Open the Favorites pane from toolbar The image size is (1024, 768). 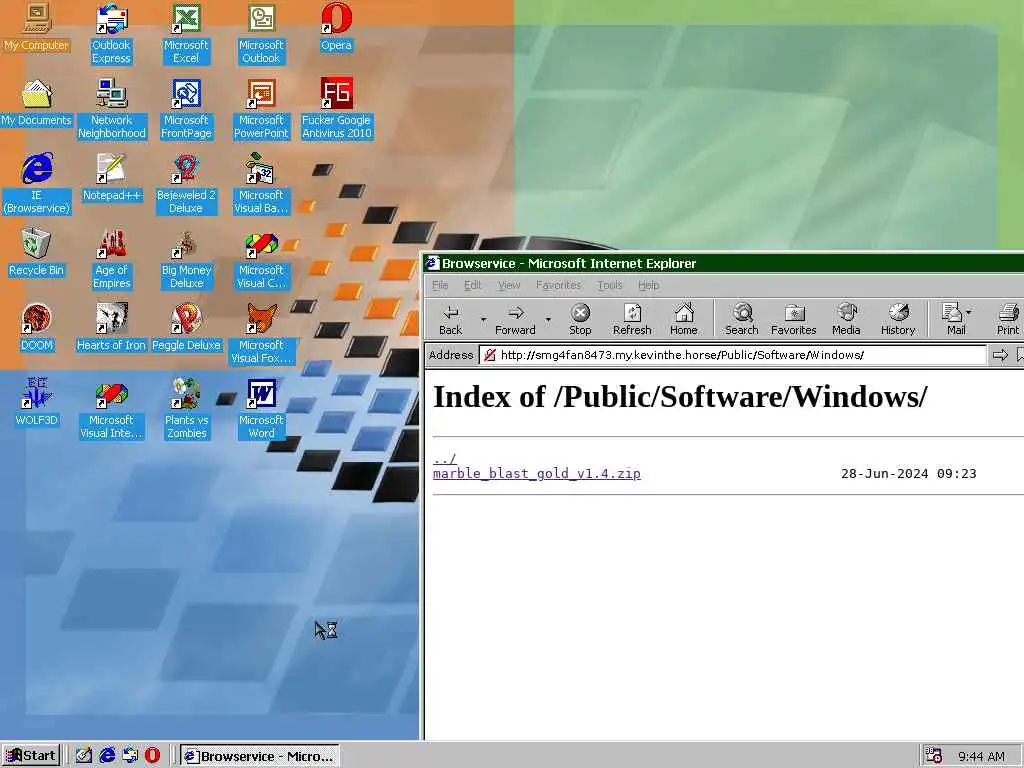[x=793, y=319]
